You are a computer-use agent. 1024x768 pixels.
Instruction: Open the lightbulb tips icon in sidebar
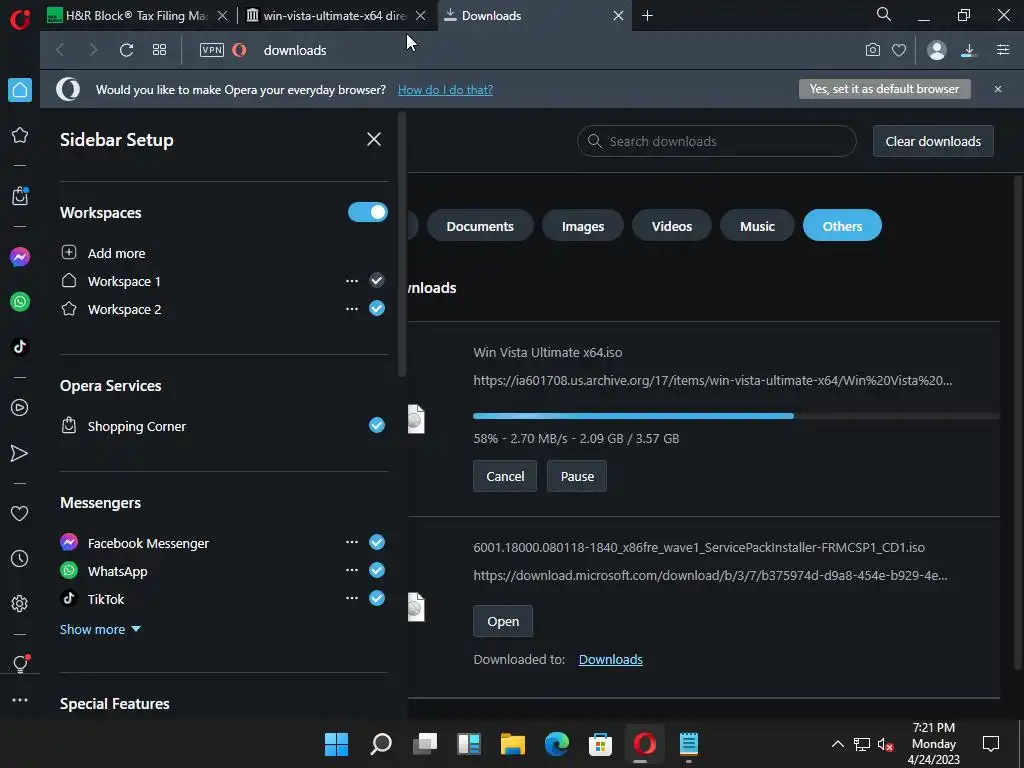20,664
